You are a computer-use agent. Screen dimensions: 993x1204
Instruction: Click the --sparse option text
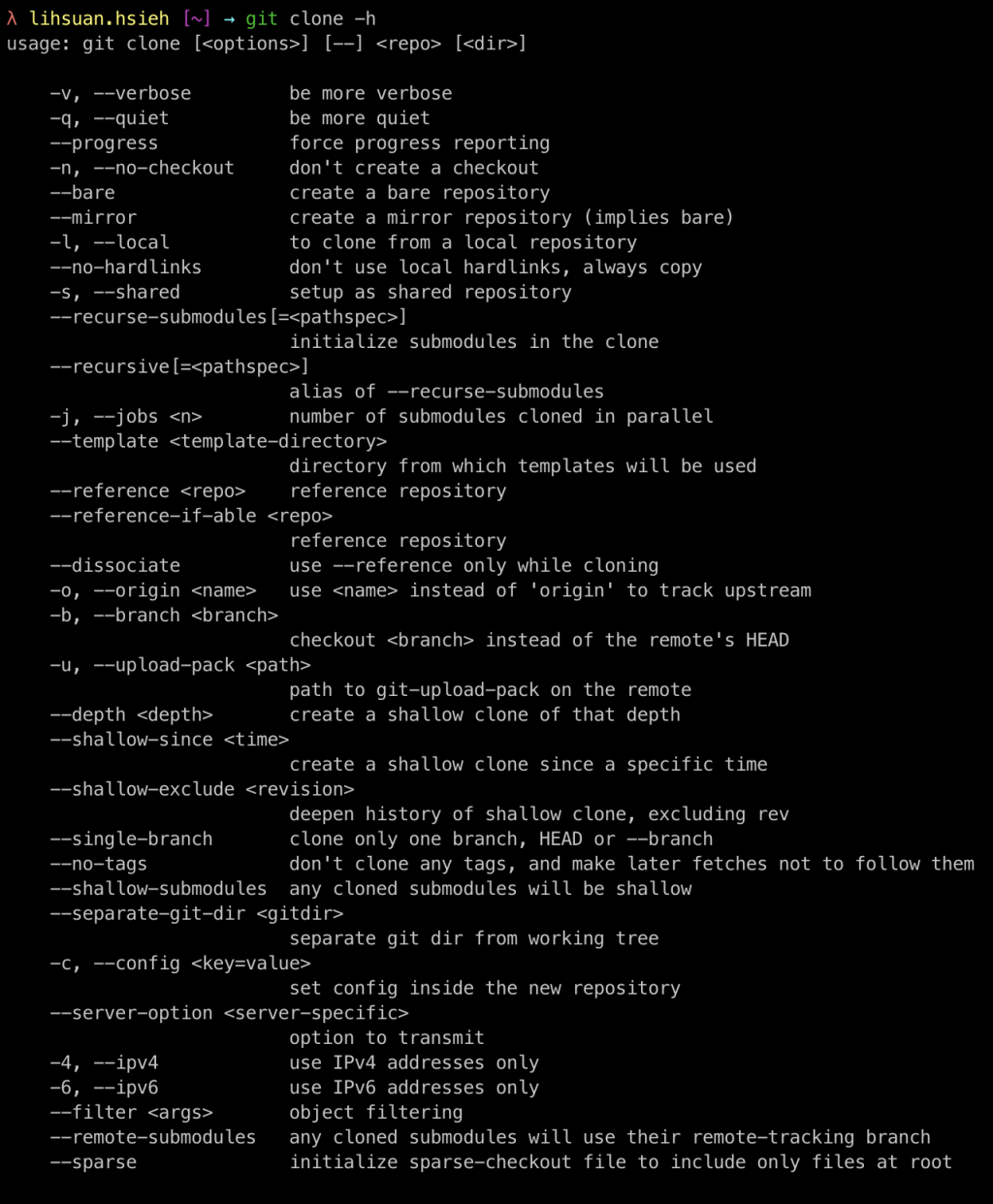click(93, 1162)
